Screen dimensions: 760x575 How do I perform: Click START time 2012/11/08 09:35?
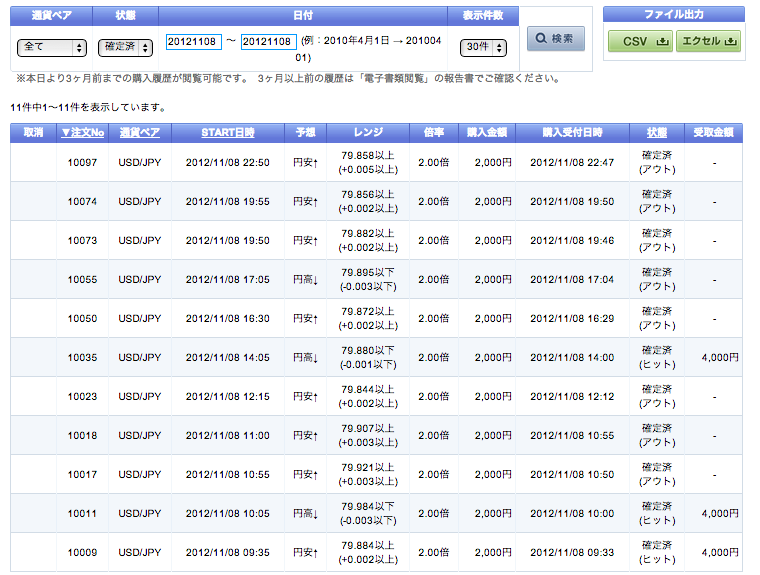[227, 553]
